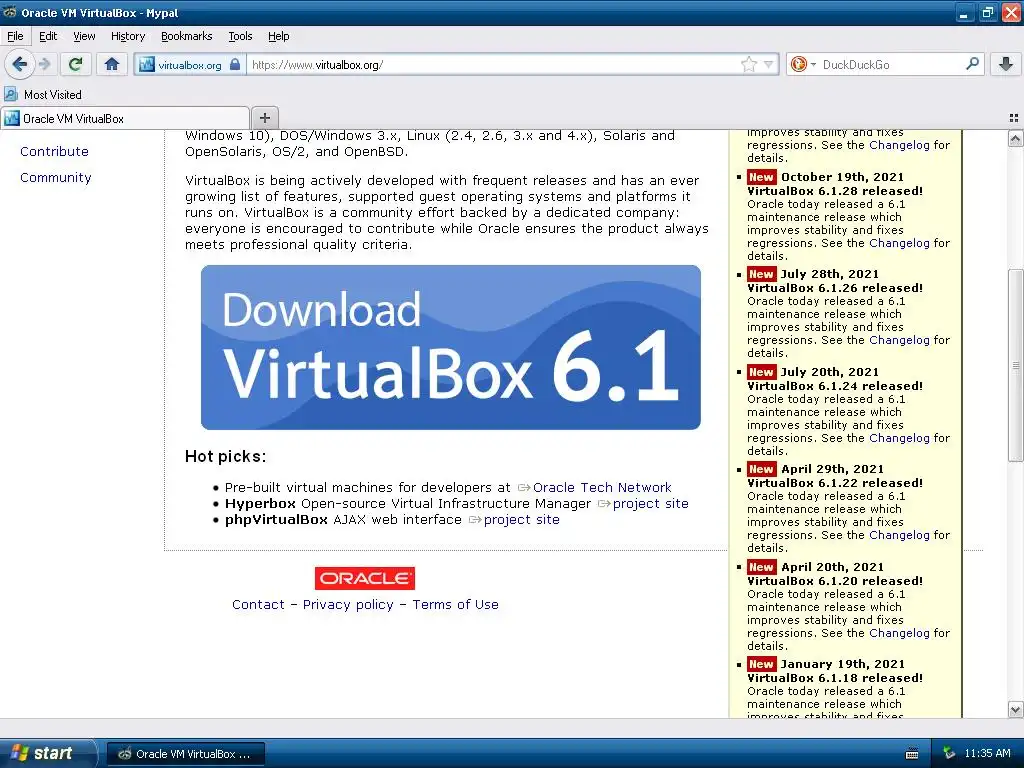The height and width of the screenshot is (768, 1024).
Task: Click the virtualbox.org site identity icon
Action: (x=147, y=65)
